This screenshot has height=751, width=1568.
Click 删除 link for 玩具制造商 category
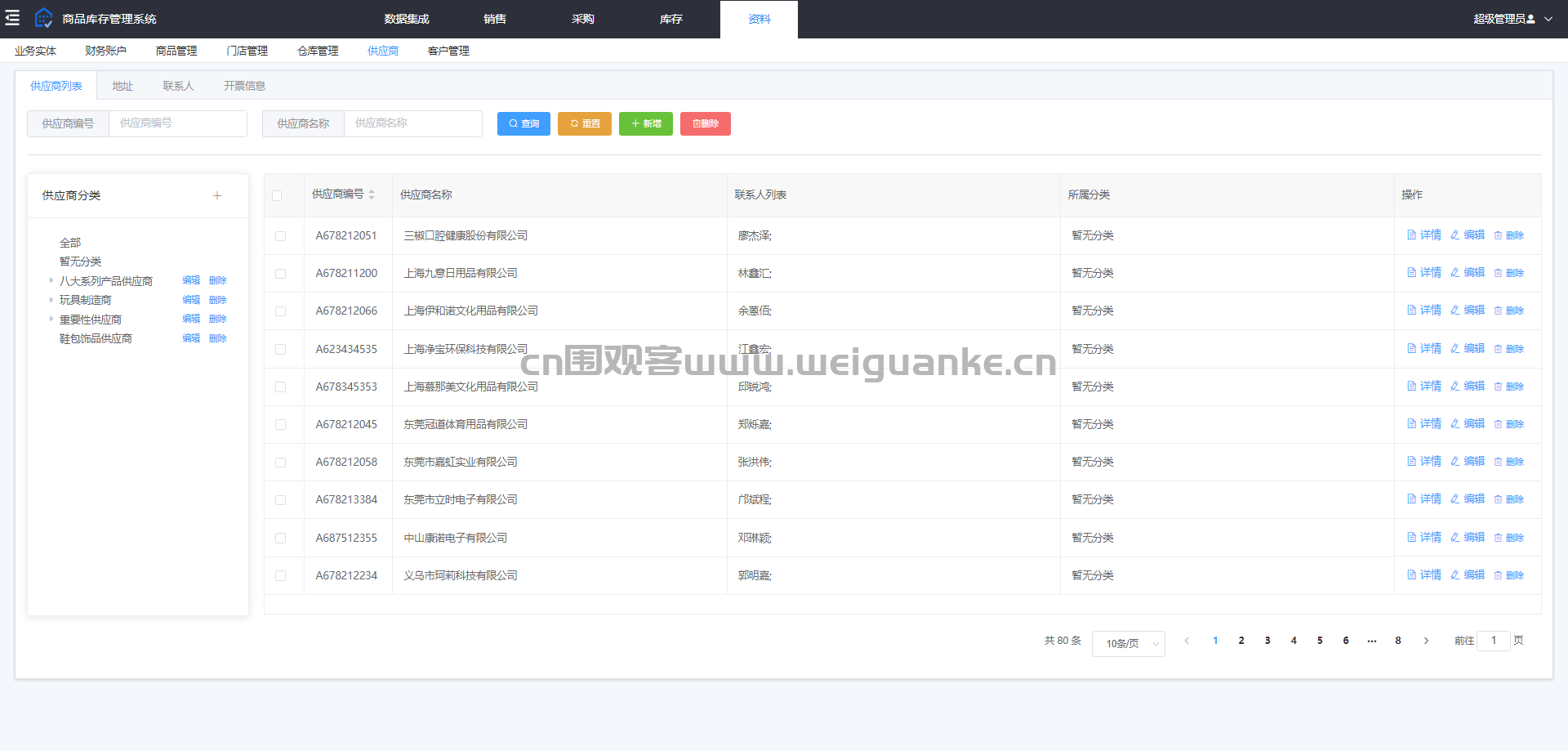[218, 300]
